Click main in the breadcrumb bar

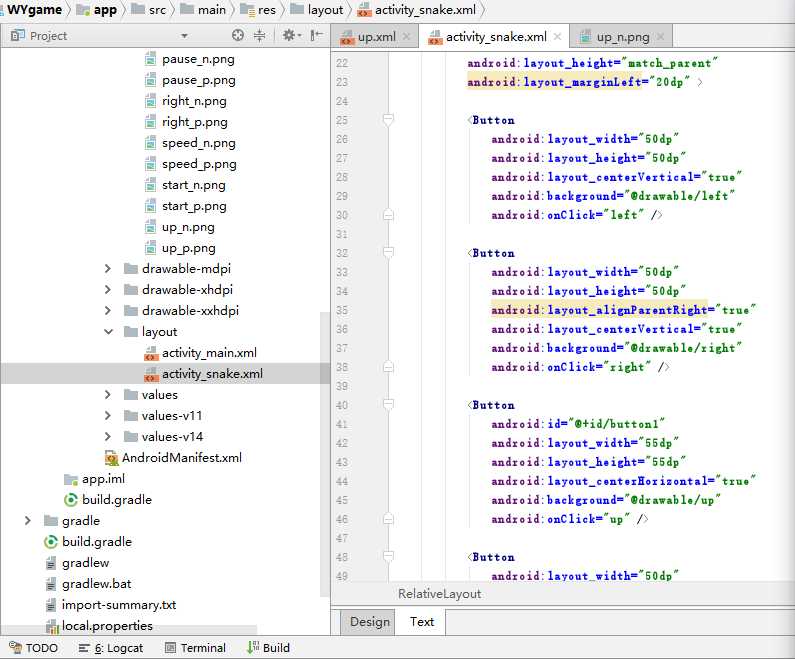(203, 10)
